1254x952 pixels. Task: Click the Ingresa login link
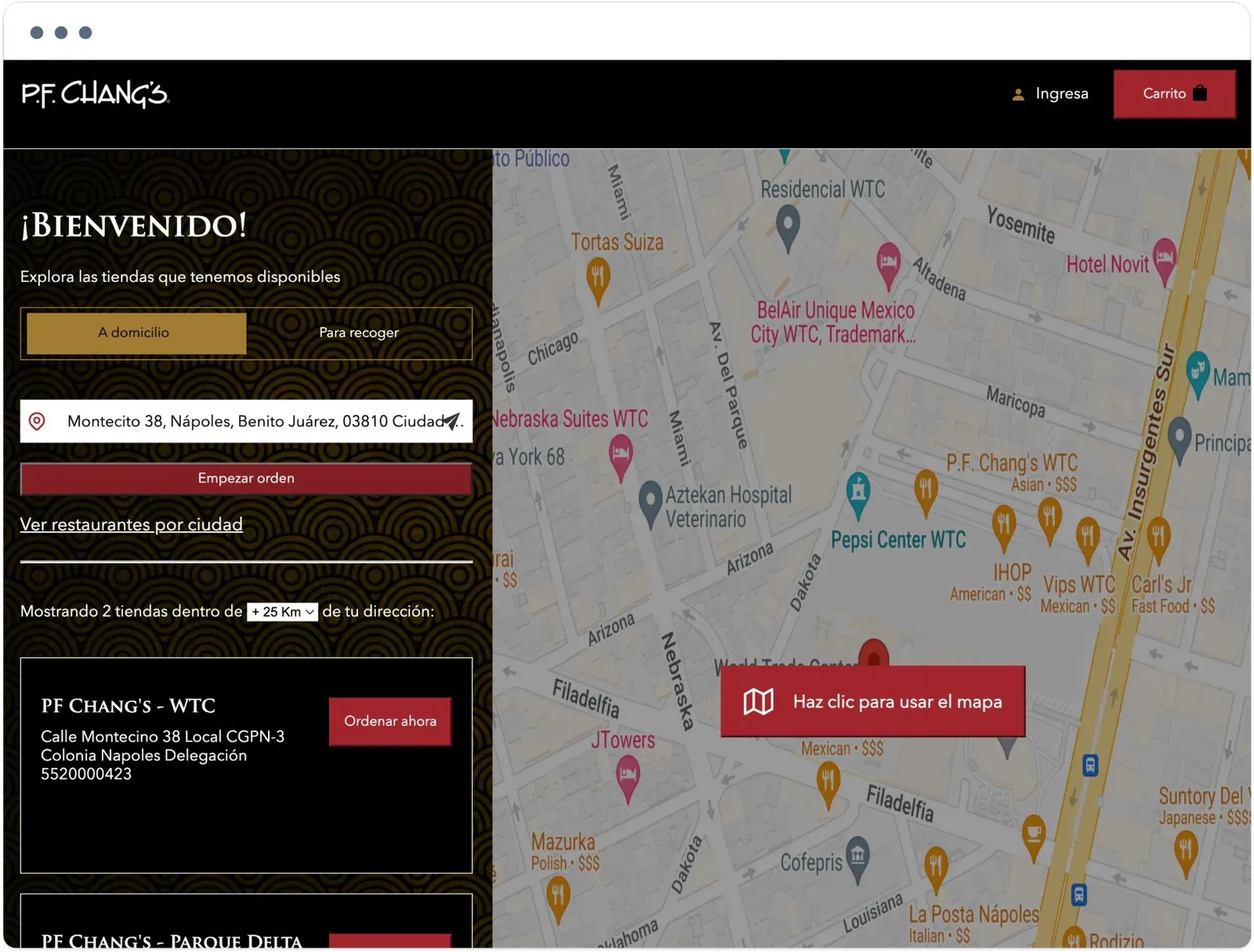(x=1061, y=94)
